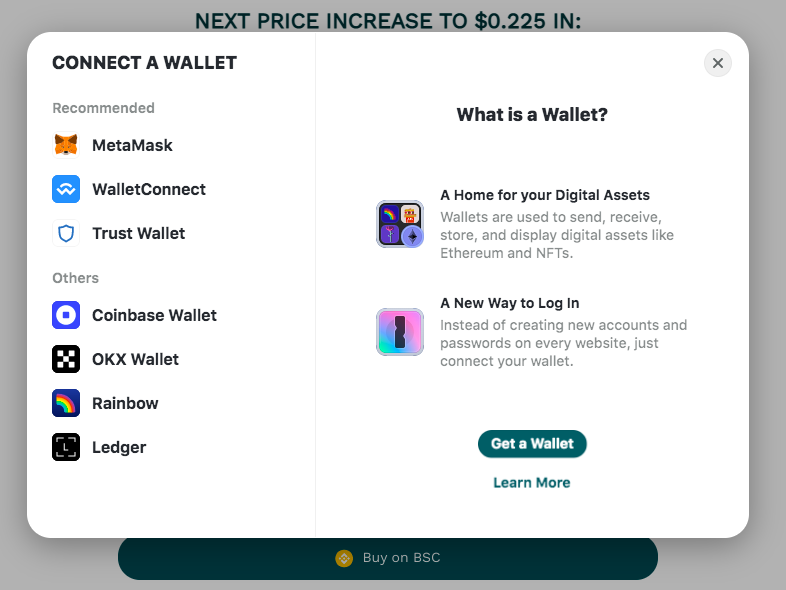786x590 pixels.
Task: Click the Trust Wallet shield icon
Action: (66, 233)
